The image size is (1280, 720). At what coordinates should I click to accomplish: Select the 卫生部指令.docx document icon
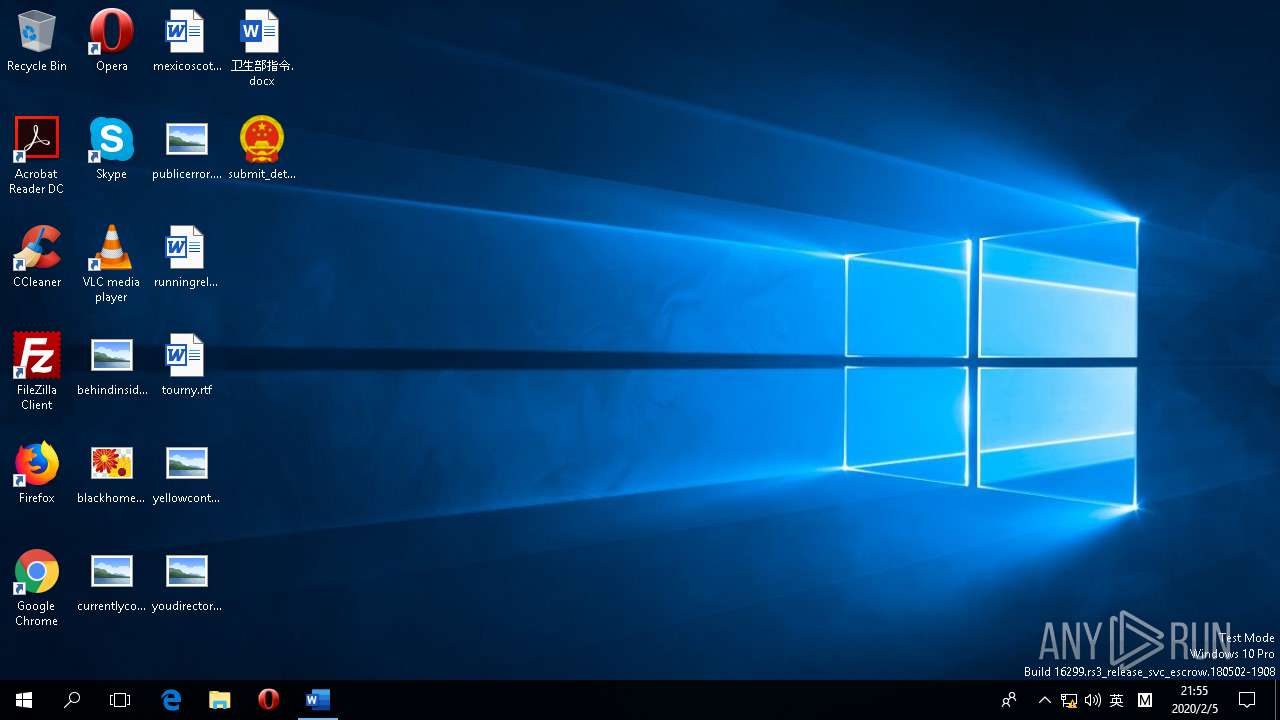[262, 48]
